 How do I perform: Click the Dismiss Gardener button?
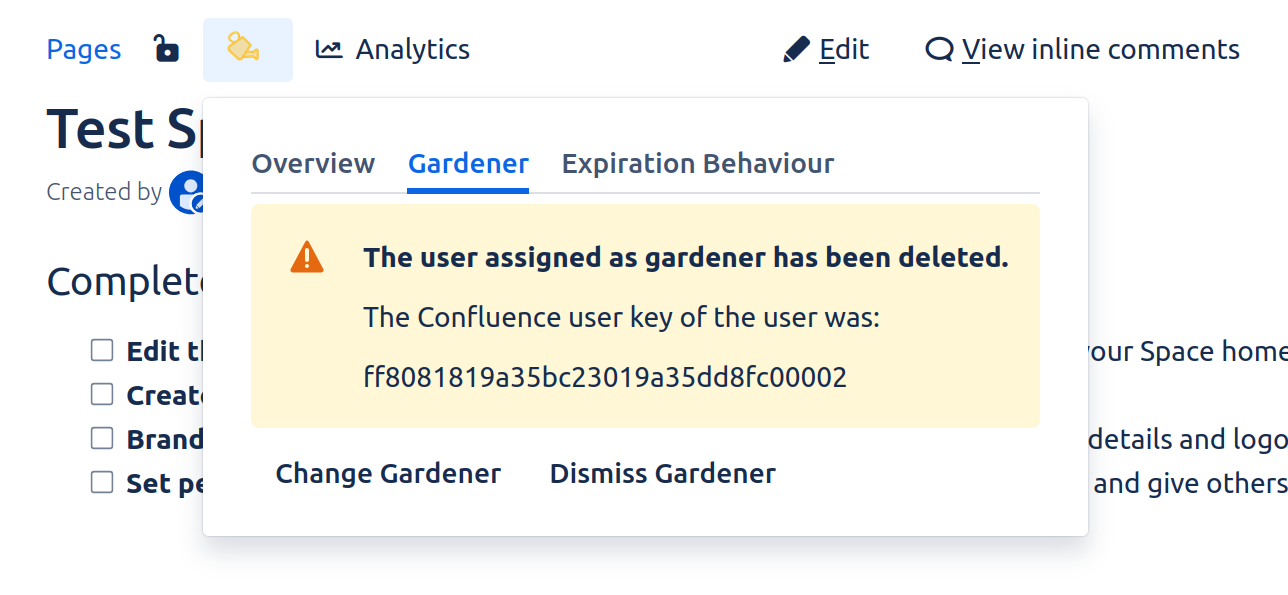click(x=661, y=473)
